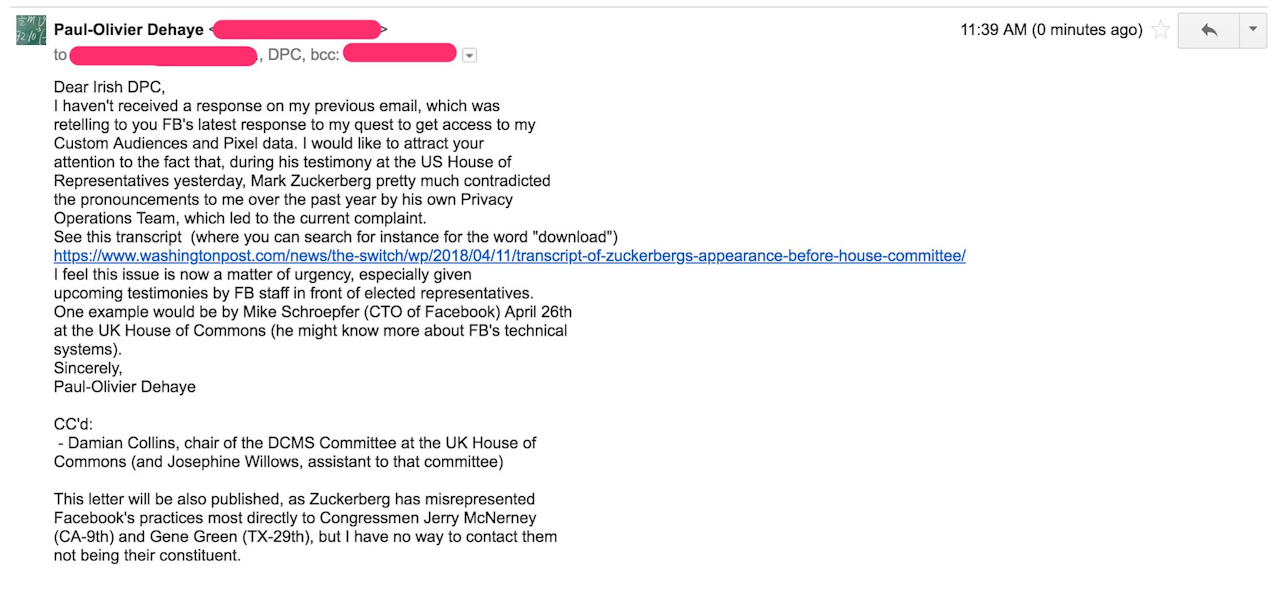Open the Washington Post transcript link

(510, 256)
